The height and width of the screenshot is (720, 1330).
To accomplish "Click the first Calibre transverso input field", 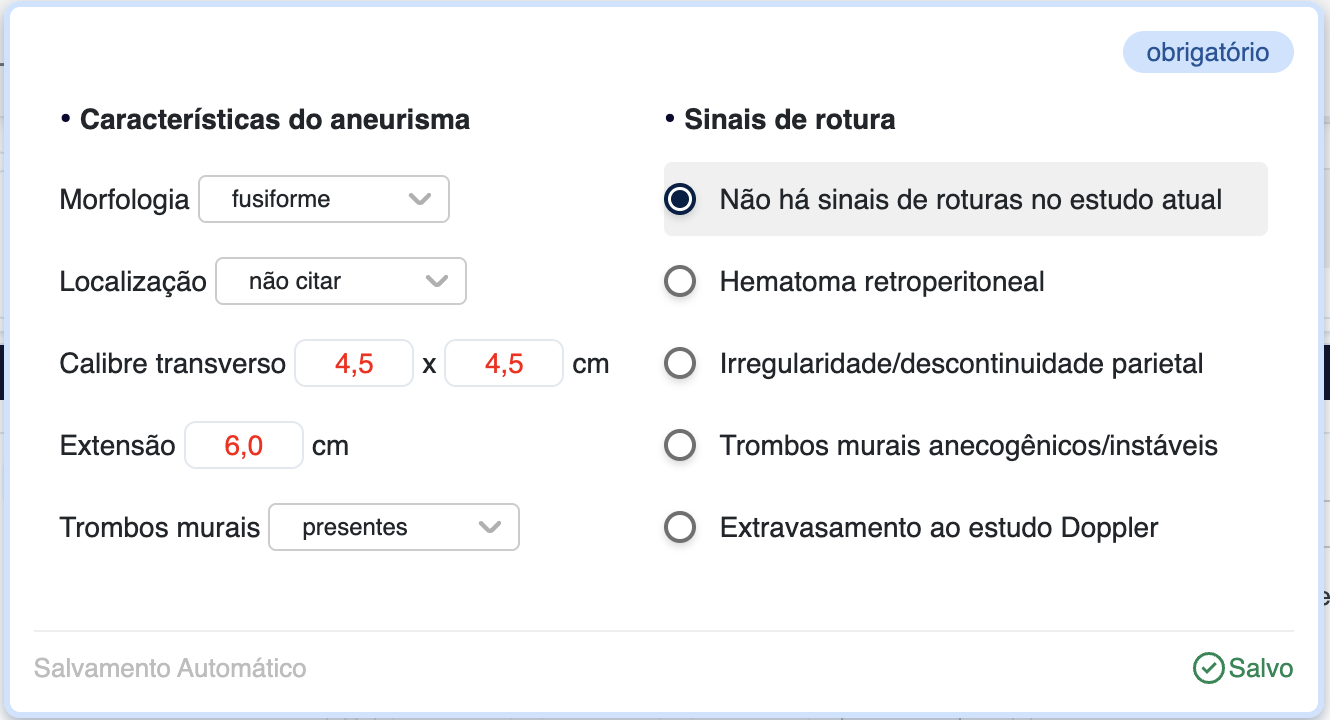I will click(354, 364).
